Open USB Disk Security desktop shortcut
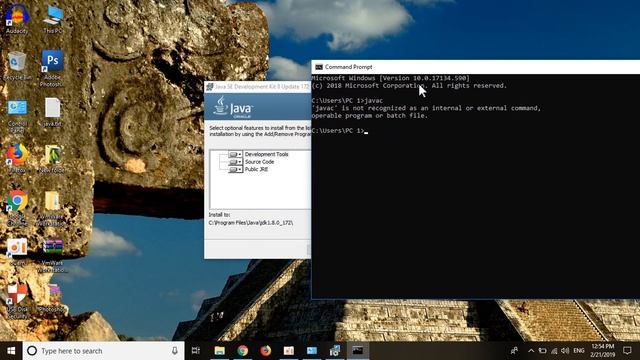The width and height of the screenshot is (640, 360). (17, 301)
